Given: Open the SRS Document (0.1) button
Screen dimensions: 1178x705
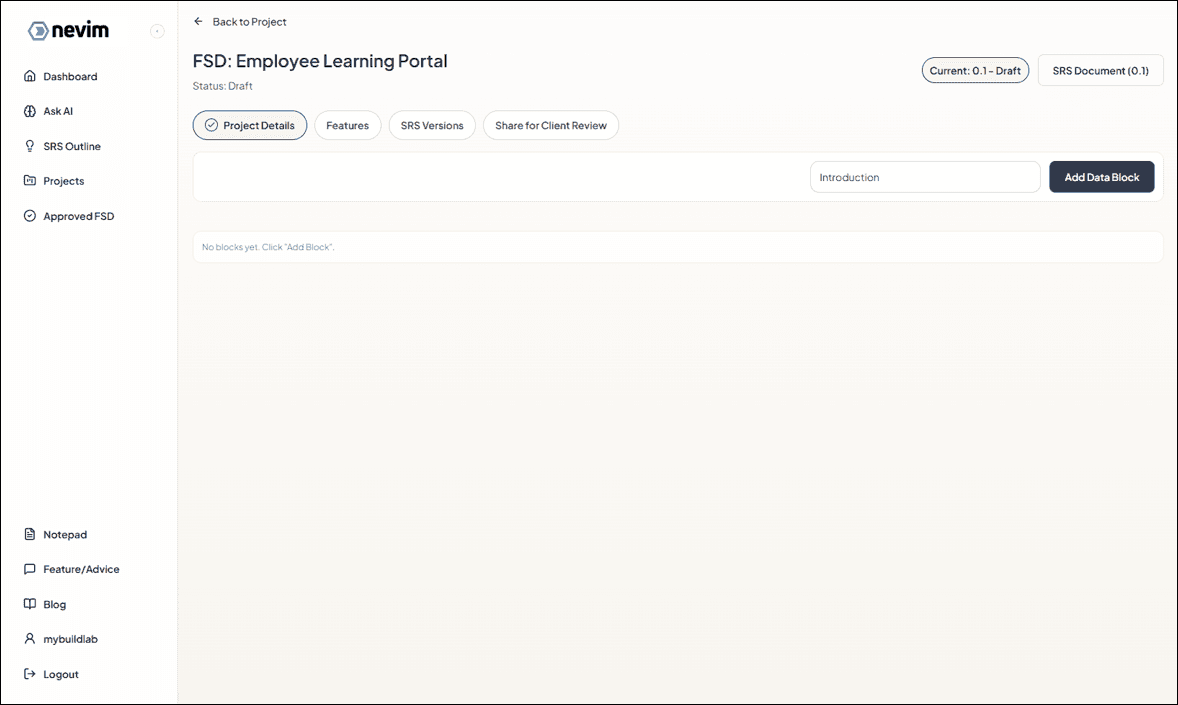Looking at the screenshot, I should click(x=1100, y=70).
